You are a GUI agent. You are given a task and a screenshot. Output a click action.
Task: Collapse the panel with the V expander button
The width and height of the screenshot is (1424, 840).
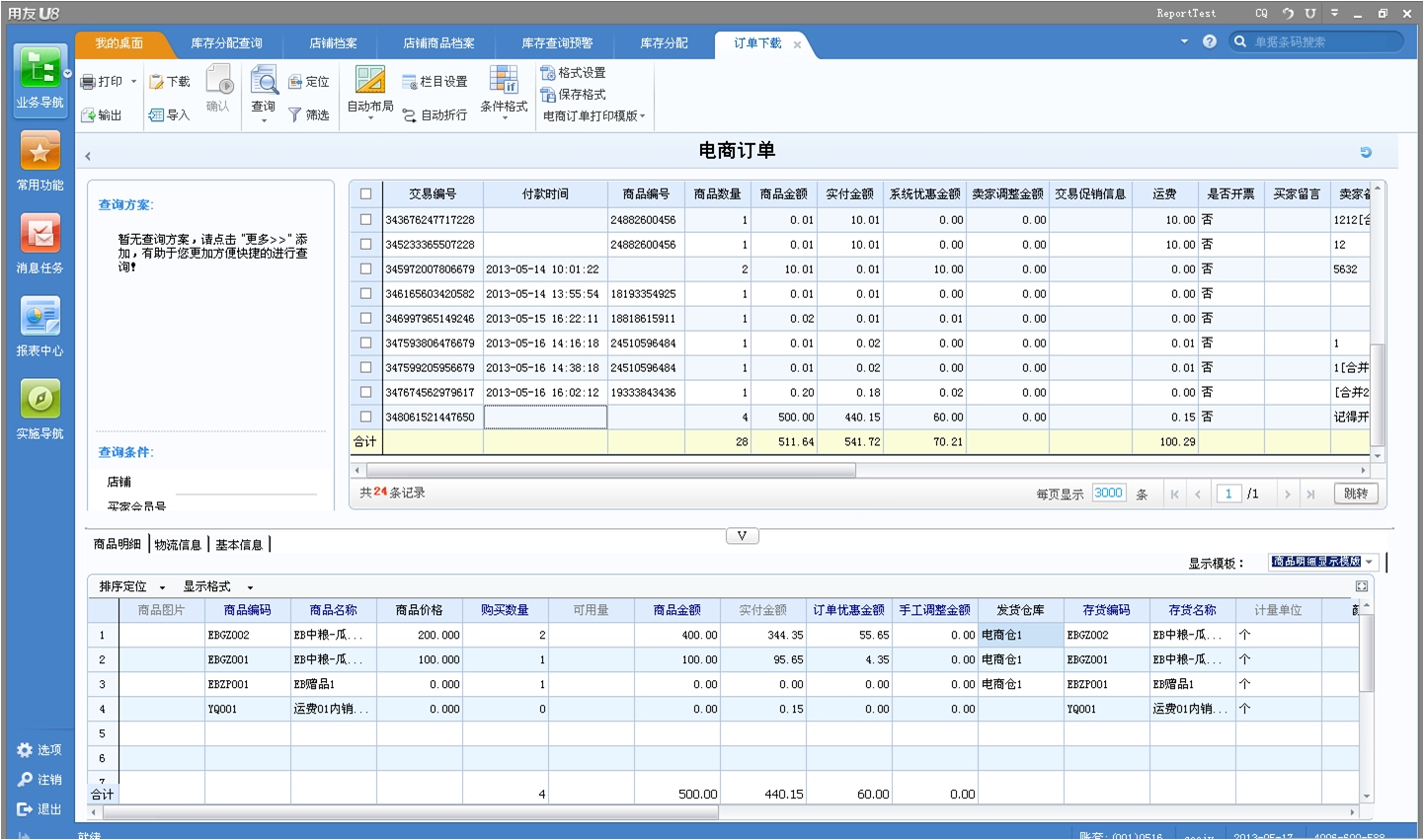(x=742, y=536)
